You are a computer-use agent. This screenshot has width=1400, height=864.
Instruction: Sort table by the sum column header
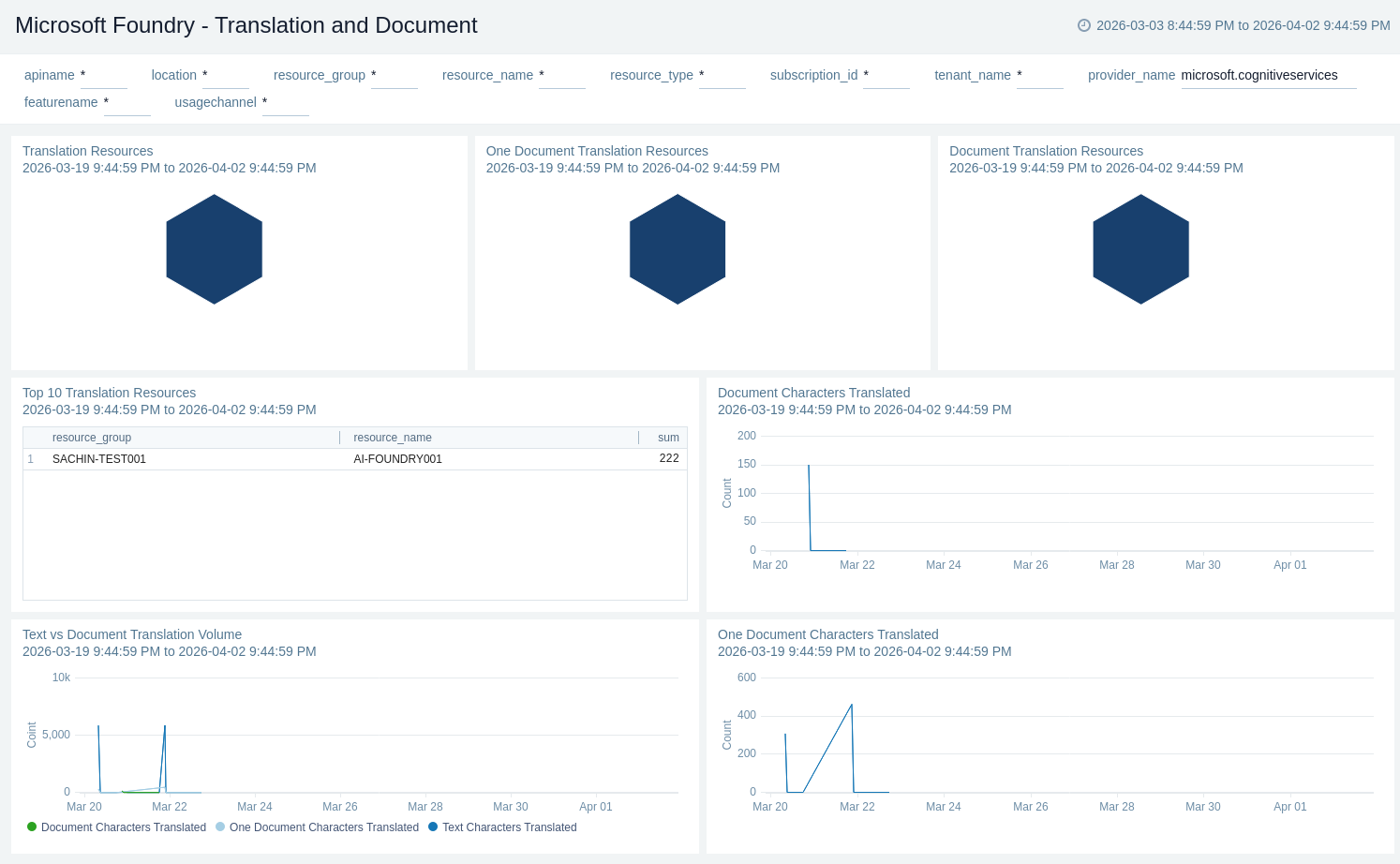[667, 438]
